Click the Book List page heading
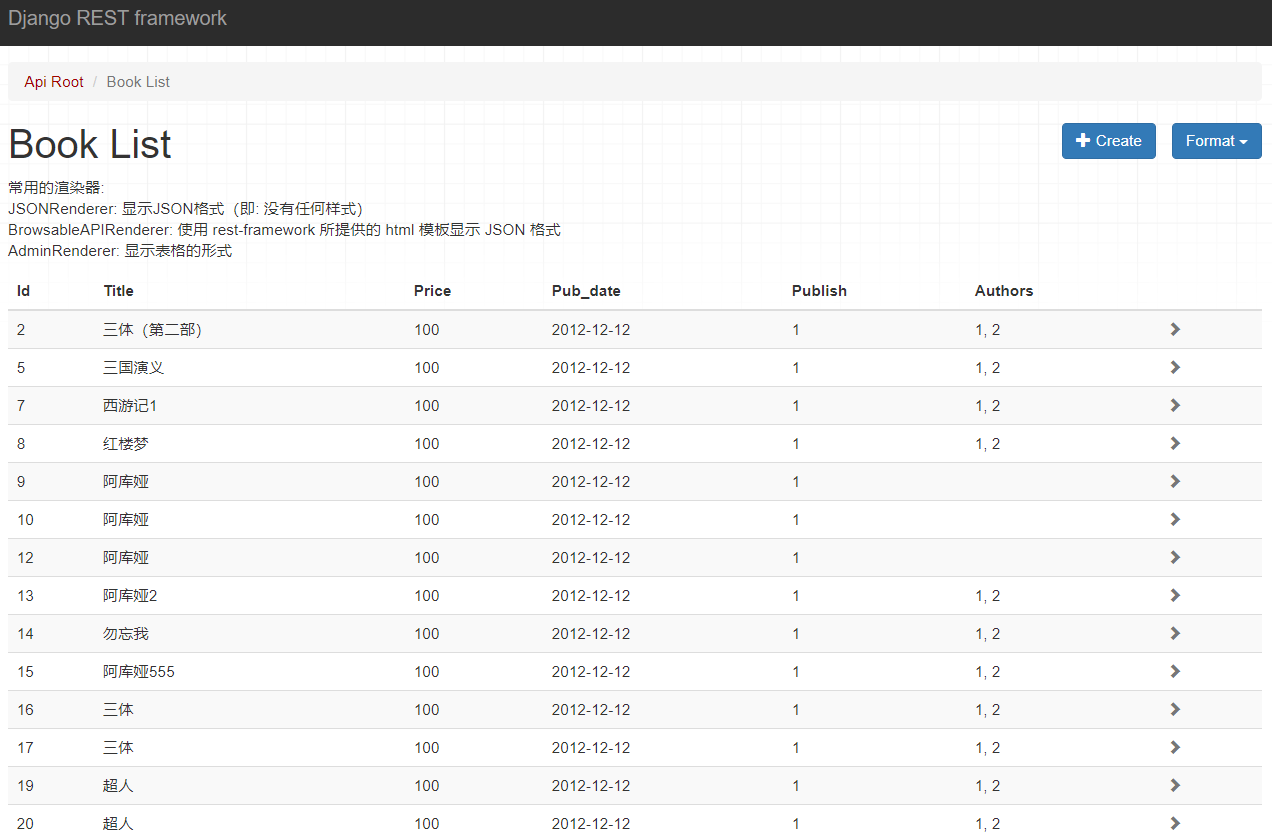The image size is (1272, 840). [90, 145]
